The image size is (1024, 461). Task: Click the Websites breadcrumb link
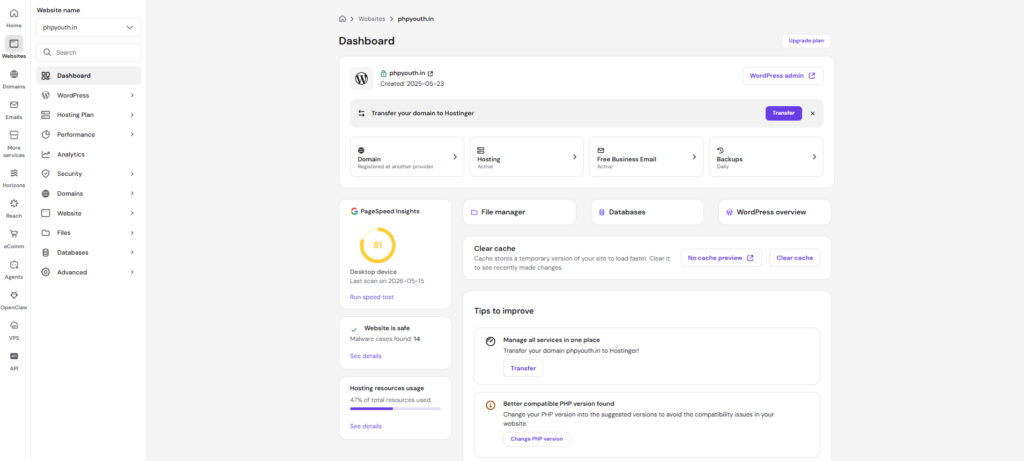point(372,19)
